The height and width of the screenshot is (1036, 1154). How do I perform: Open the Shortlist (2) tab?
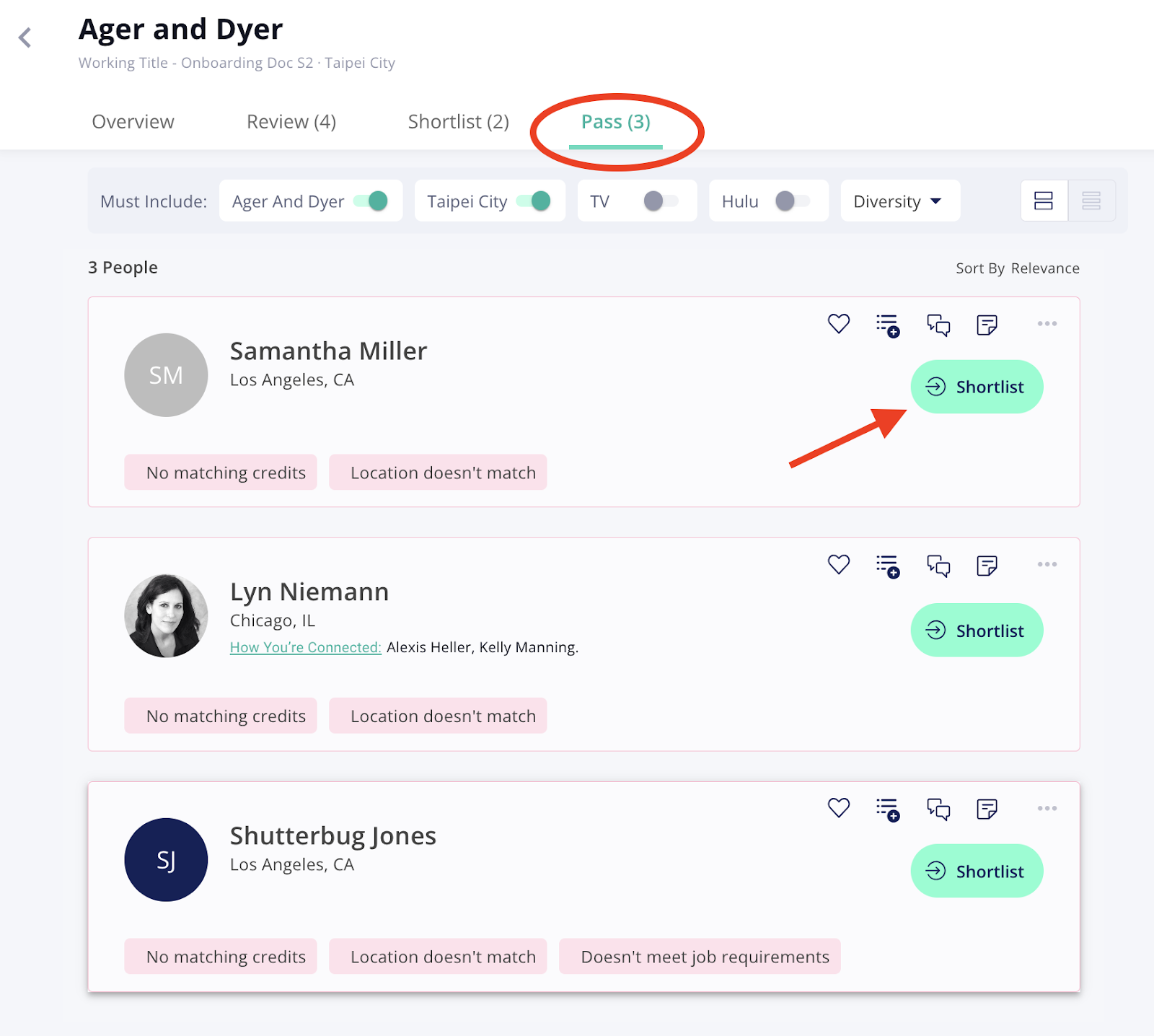459,122
